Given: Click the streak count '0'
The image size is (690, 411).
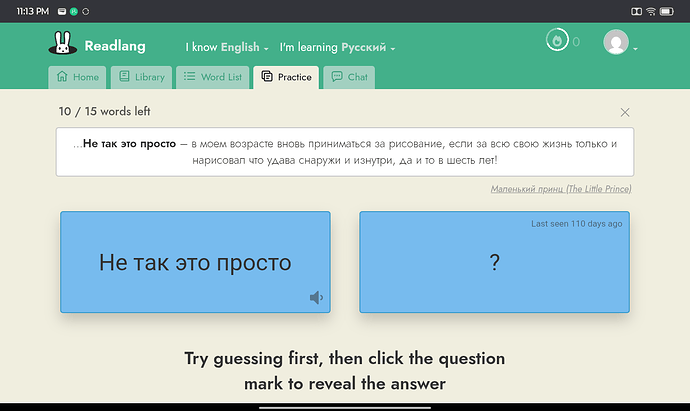Looking at the screenshot, I should 576,42.
